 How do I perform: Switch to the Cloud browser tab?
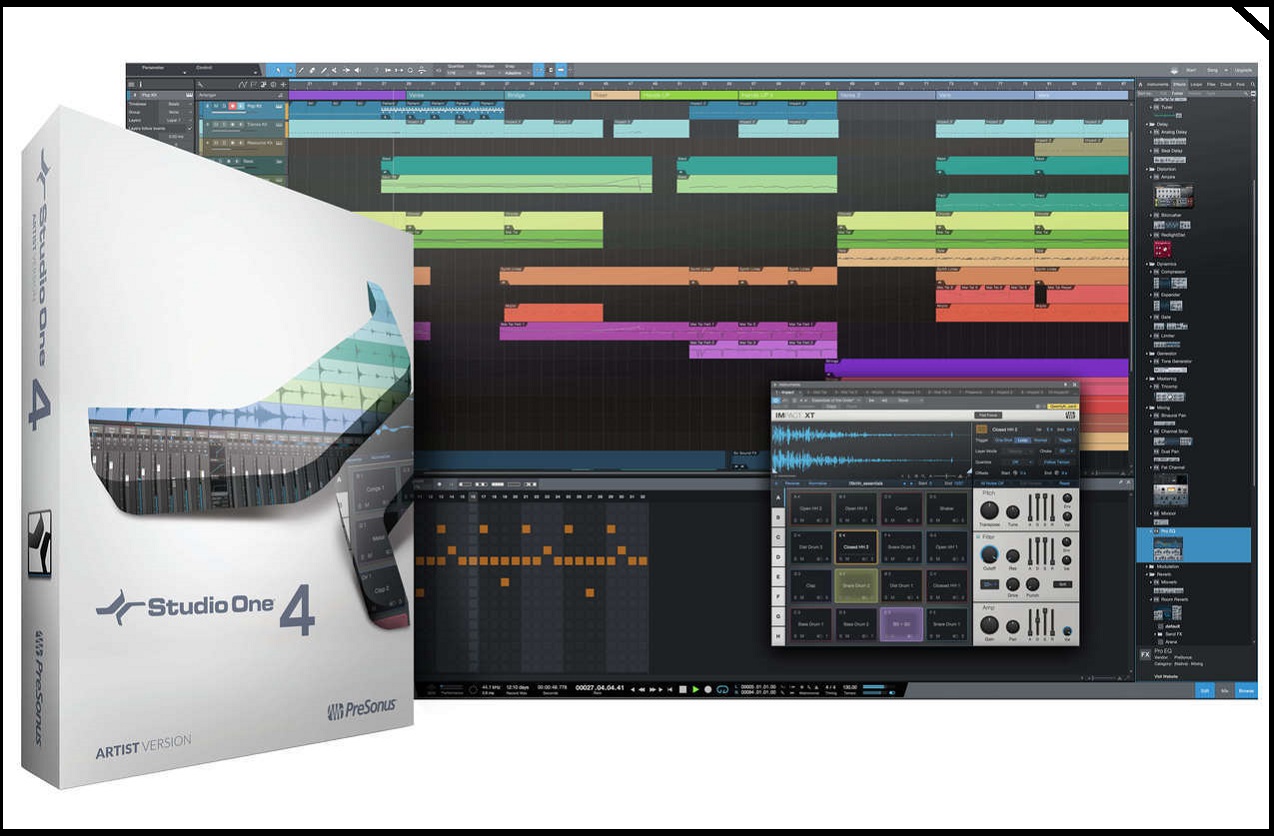pyautogui.click(x=1226, y=84)
